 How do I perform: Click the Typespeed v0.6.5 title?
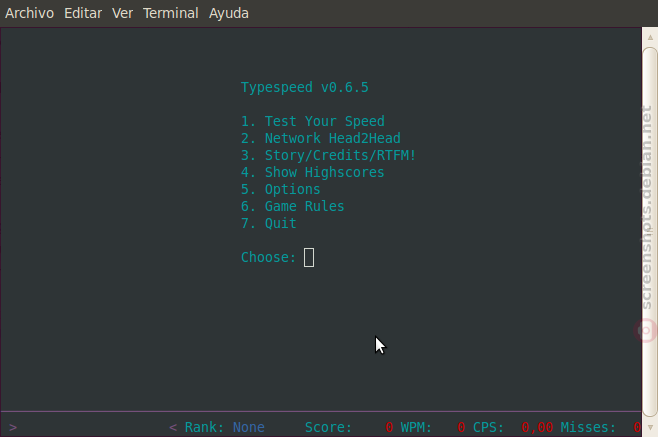(x=305, y=87)
